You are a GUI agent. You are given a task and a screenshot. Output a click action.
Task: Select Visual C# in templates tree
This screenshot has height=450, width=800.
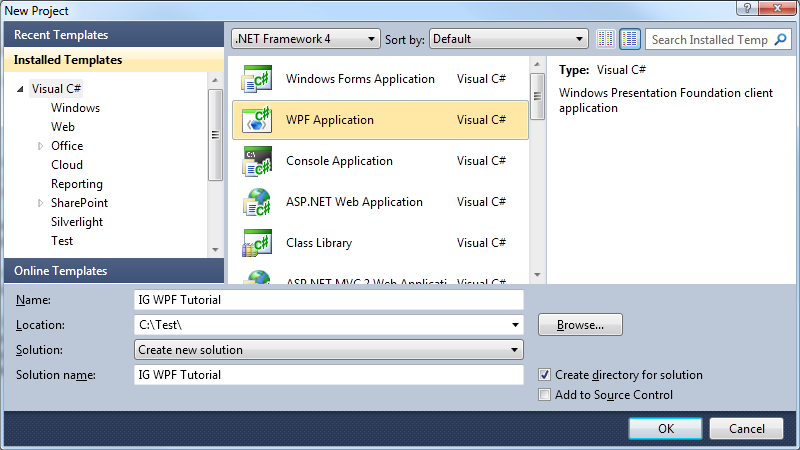pyautogui.click(x=56, y=89)
